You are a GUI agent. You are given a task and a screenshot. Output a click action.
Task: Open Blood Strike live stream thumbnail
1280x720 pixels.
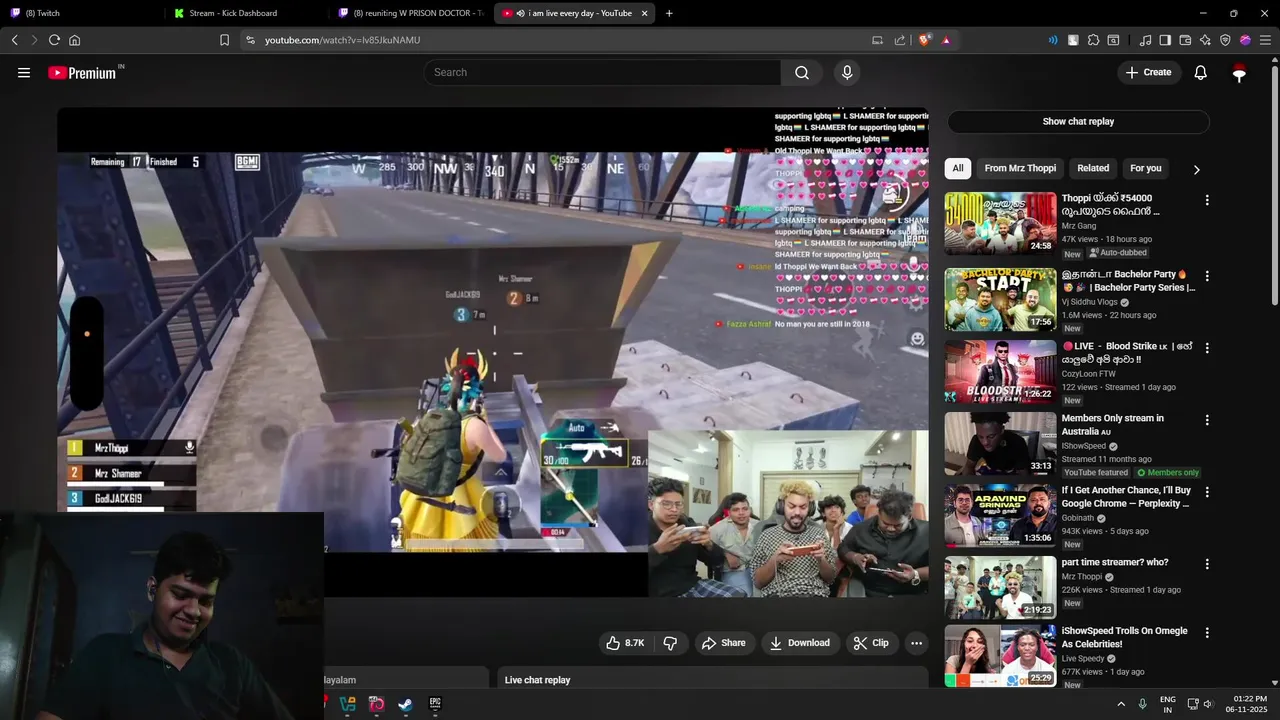tap(1000, 371)
